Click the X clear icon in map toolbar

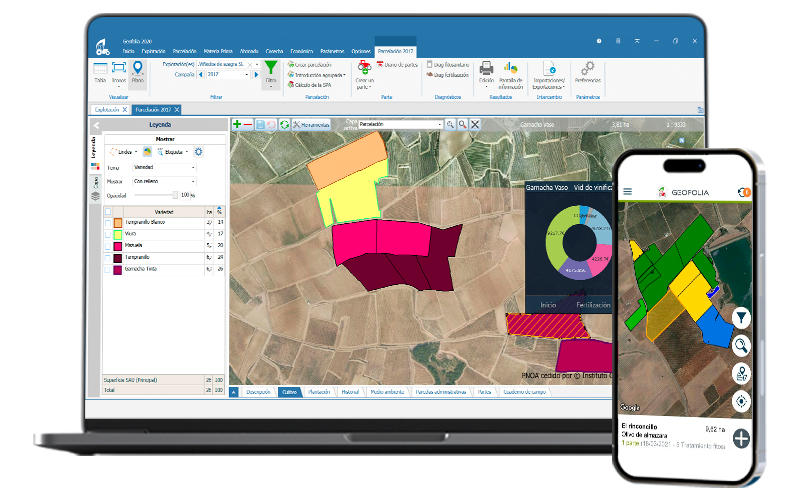coord(475,124)
